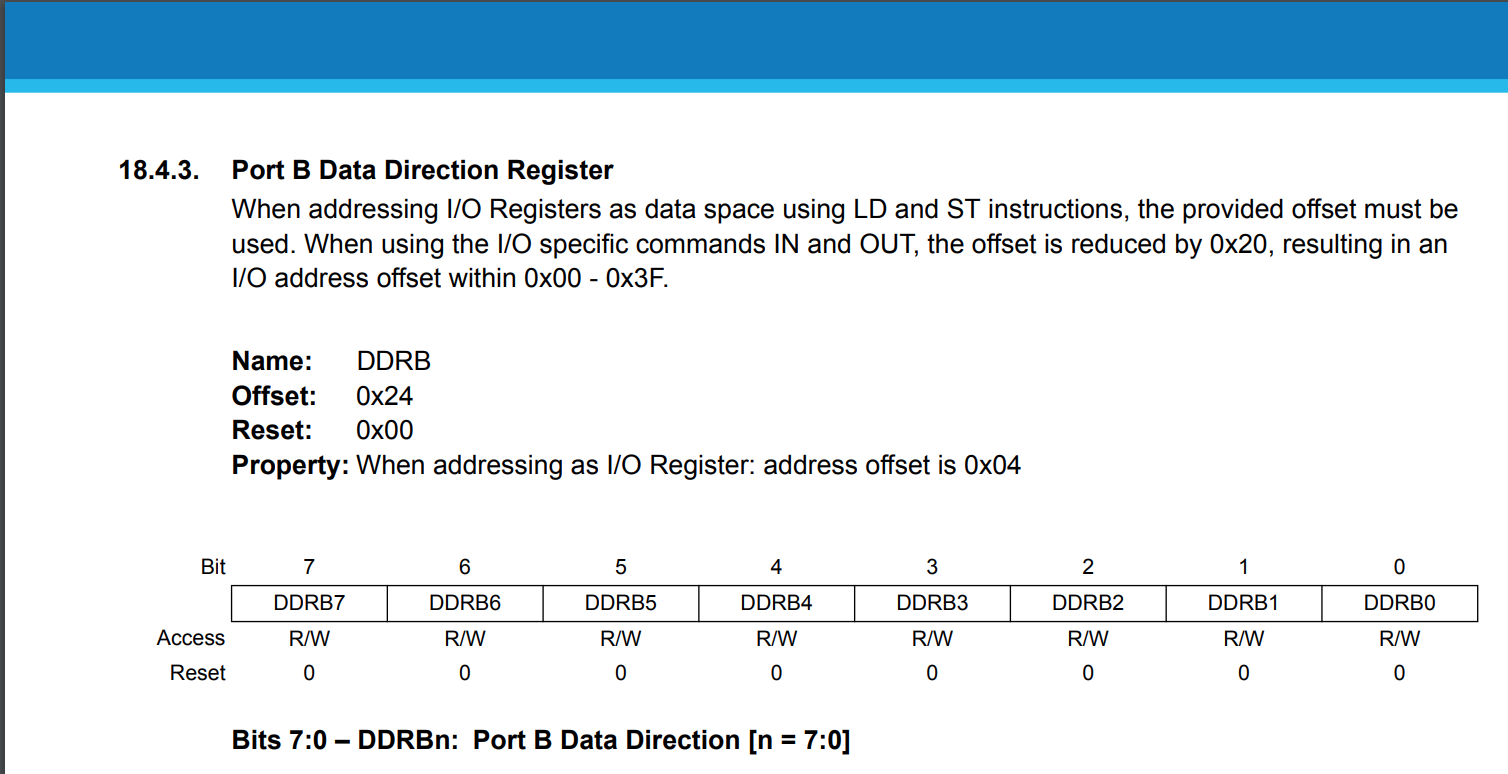Image resolution: width=1508 pixels, height=774 pixels.
Task: Click the Bits 7:0 – DDRBn description heading
Action: (541, 740)
